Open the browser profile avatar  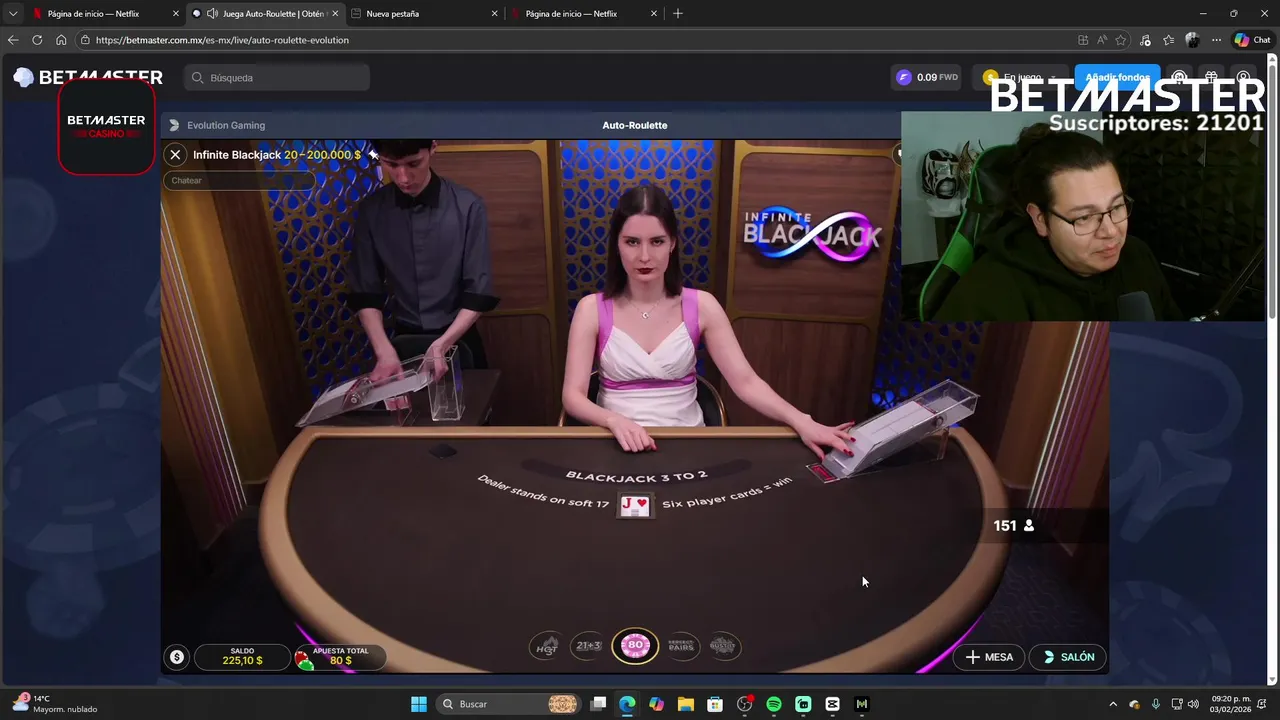(x=1192, y=40)
